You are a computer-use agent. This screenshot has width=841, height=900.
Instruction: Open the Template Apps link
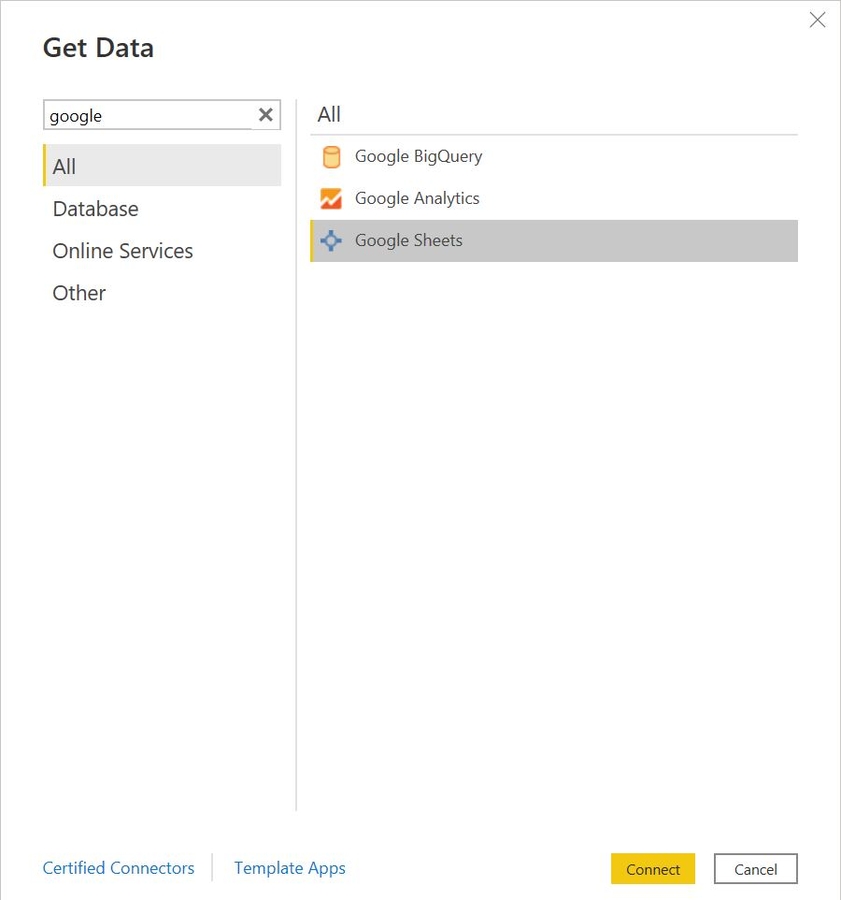(x=289, y=868)
